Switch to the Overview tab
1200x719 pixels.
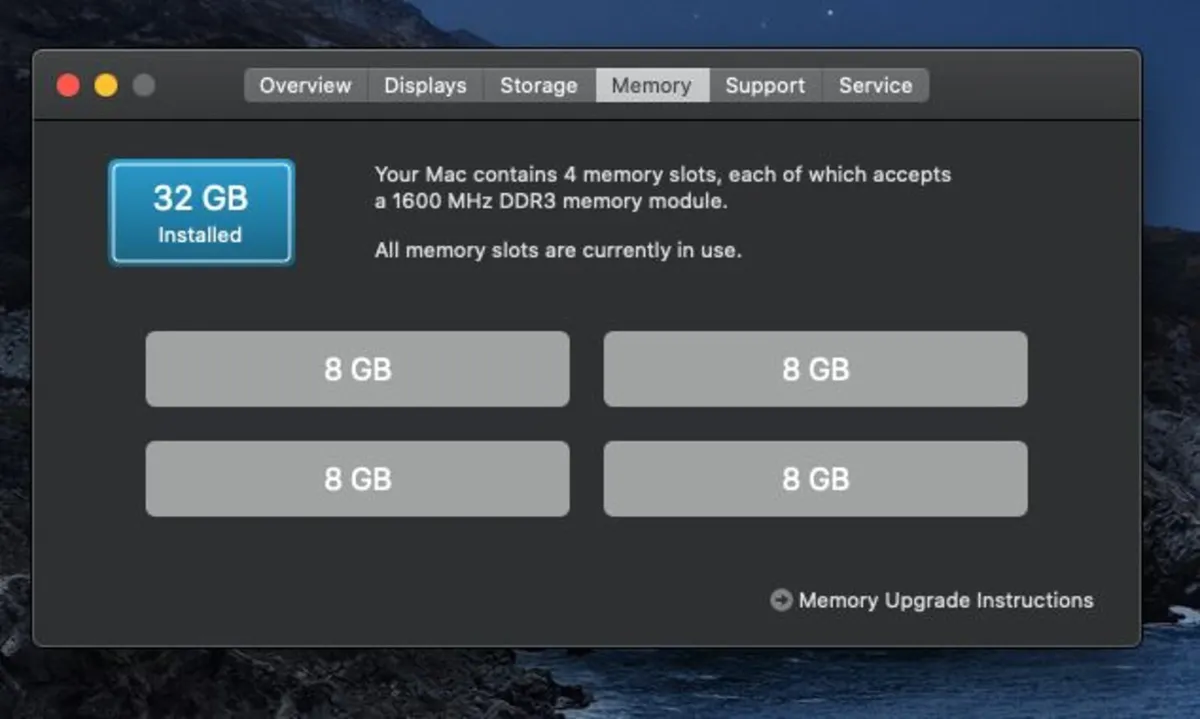click(306, 85)
